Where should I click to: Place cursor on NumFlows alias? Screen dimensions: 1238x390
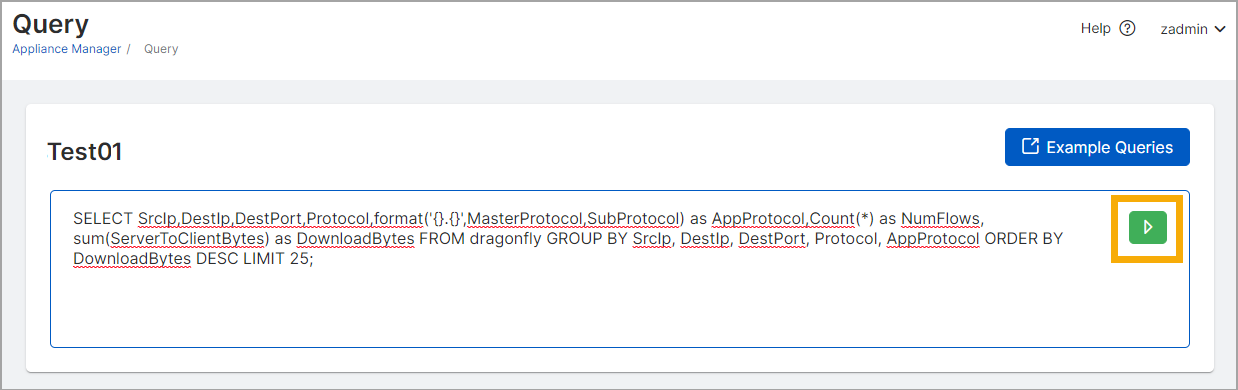point(944,218)
